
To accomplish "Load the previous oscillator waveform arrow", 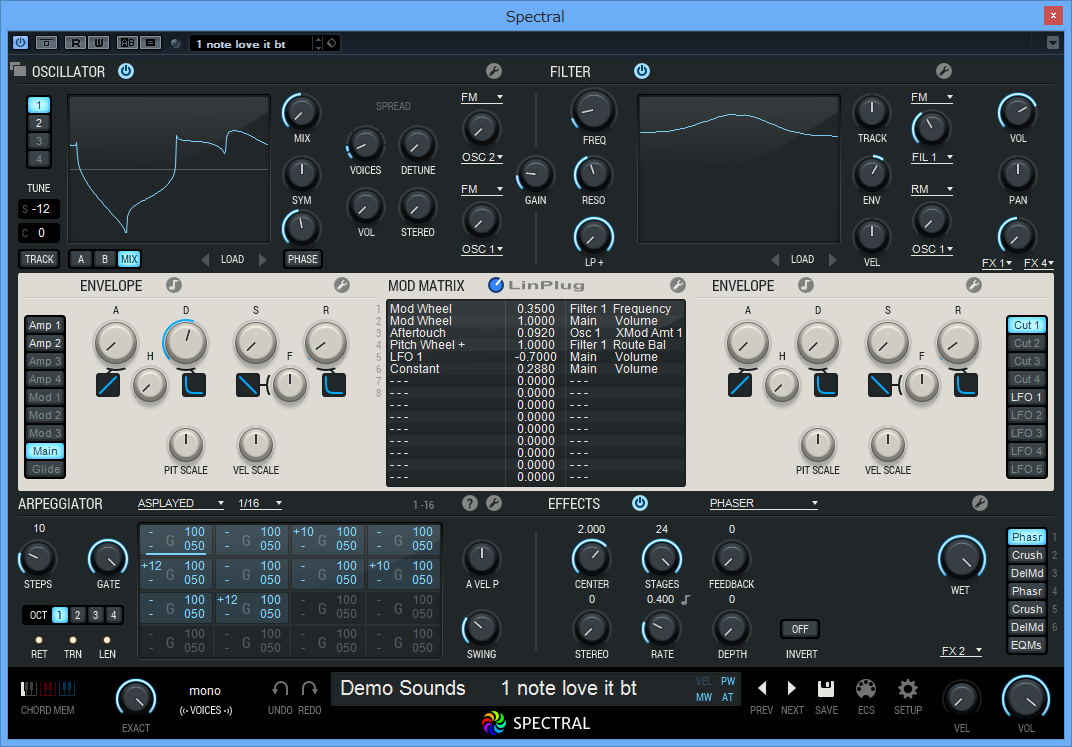I will (205, 260).
